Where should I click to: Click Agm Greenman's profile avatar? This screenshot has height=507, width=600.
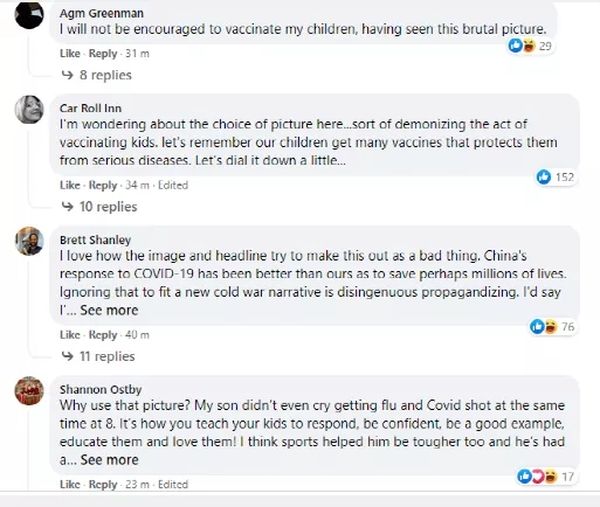(x=30, y=16)
